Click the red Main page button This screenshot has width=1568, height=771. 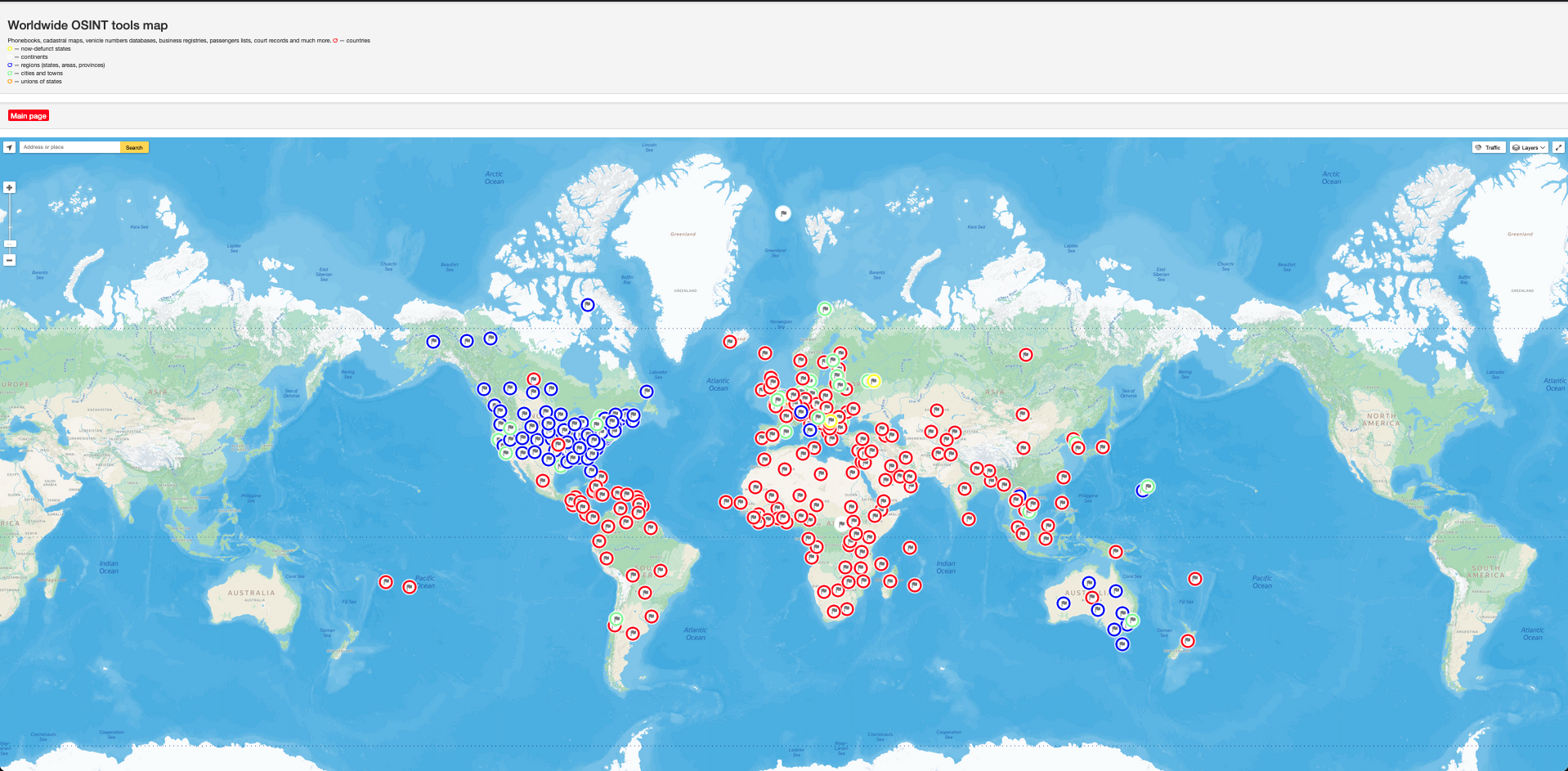coord(29,116)
